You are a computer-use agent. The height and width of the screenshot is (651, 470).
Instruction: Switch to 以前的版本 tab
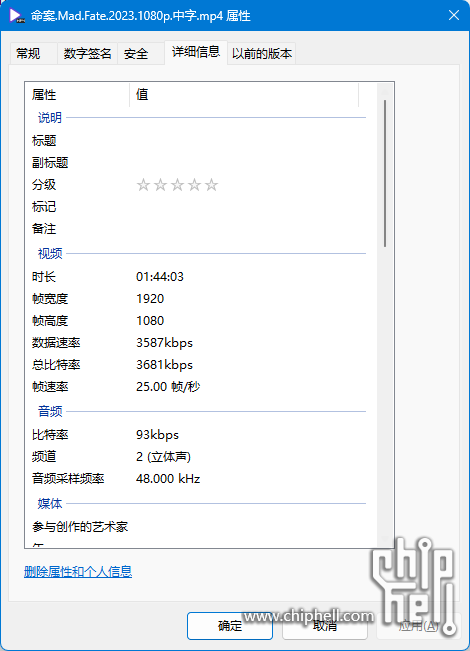pyautogui.click(x=262, y=54)
